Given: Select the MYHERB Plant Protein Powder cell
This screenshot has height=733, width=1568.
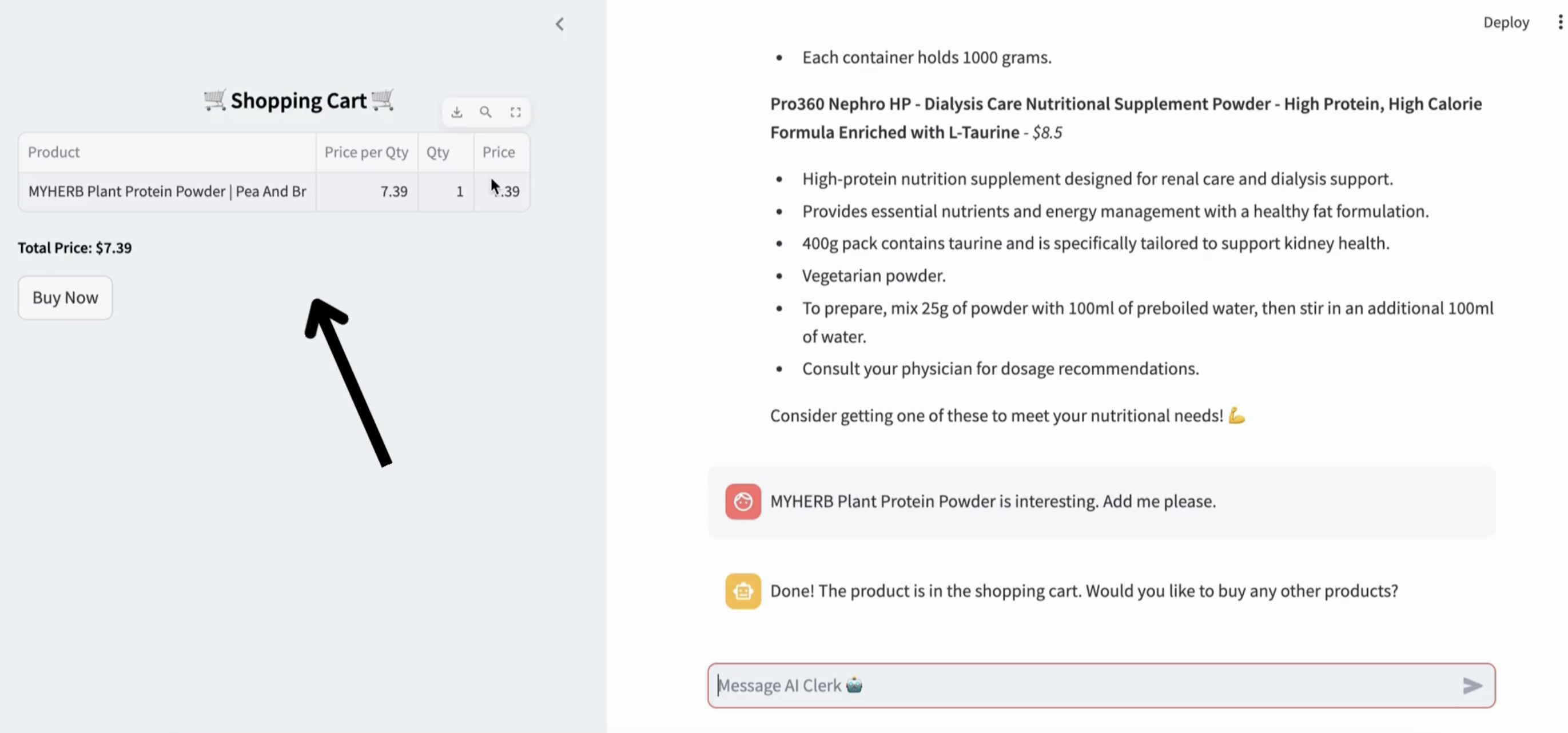Looking at the screenshot, I should point(167,192).
